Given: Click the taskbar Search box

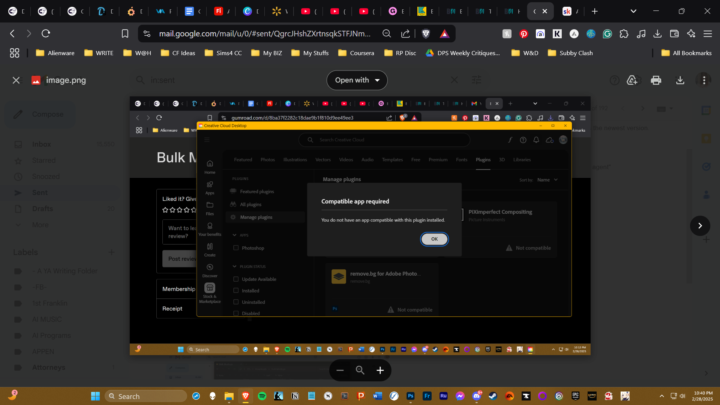Looking at the screenshot, I should pyautogui.click(x=146, y=396).
